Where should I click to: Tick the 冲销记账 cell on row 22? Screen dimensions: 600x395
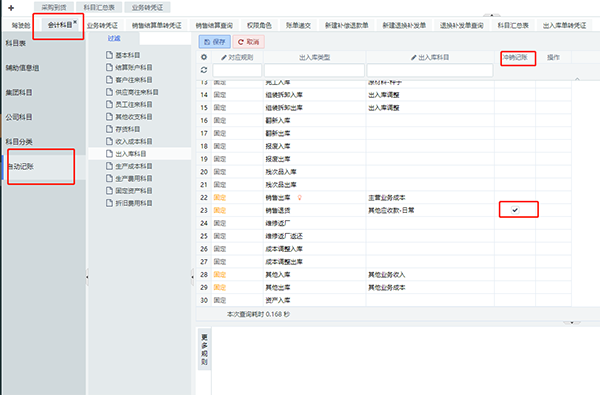[x=515, y=198]
